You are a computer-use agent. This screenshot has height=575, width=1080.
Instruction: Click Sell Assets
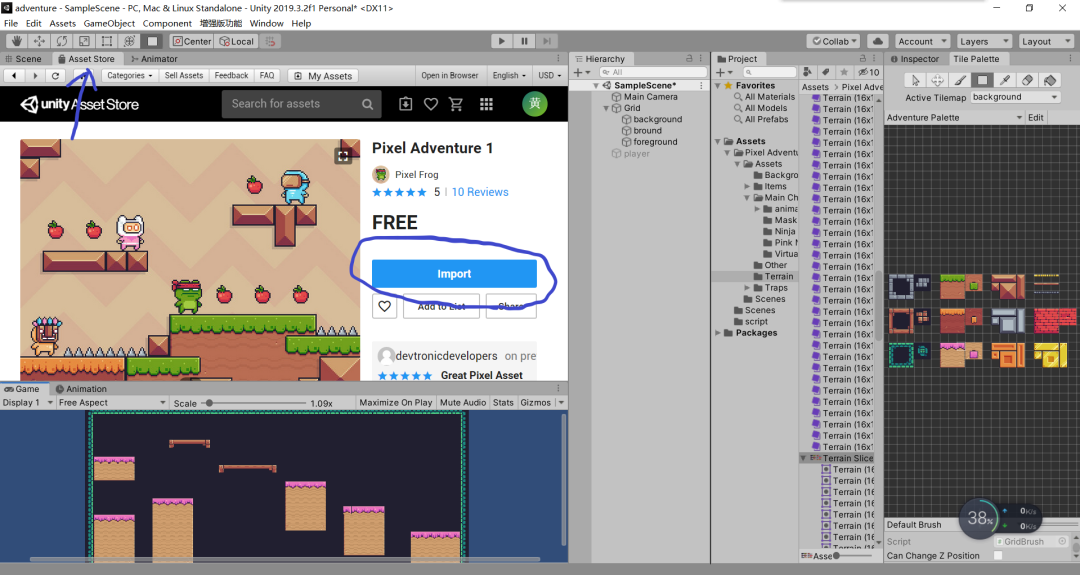coord(184,76)
